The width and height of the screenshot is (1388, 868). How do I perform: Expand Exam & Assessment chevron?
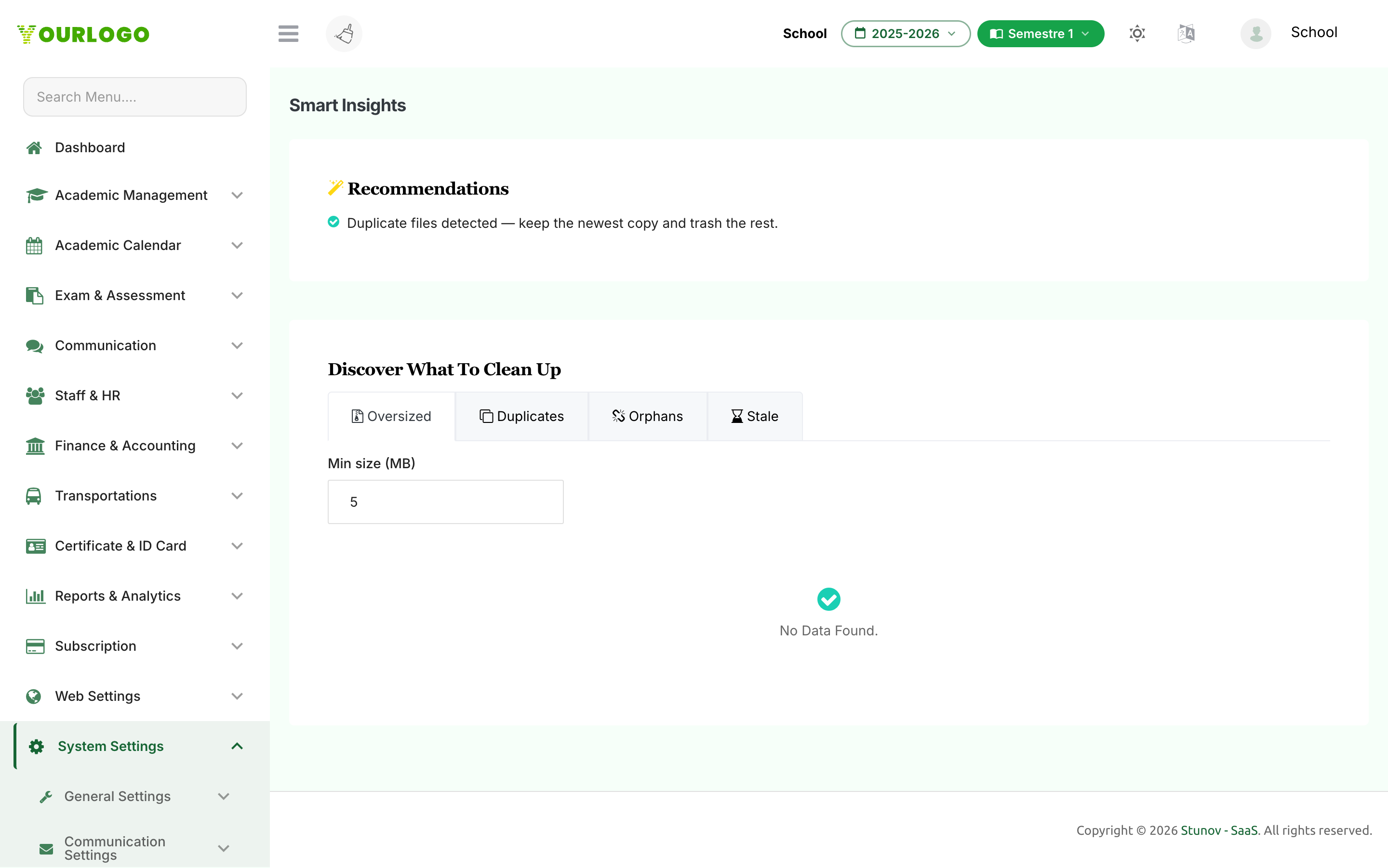237,296
